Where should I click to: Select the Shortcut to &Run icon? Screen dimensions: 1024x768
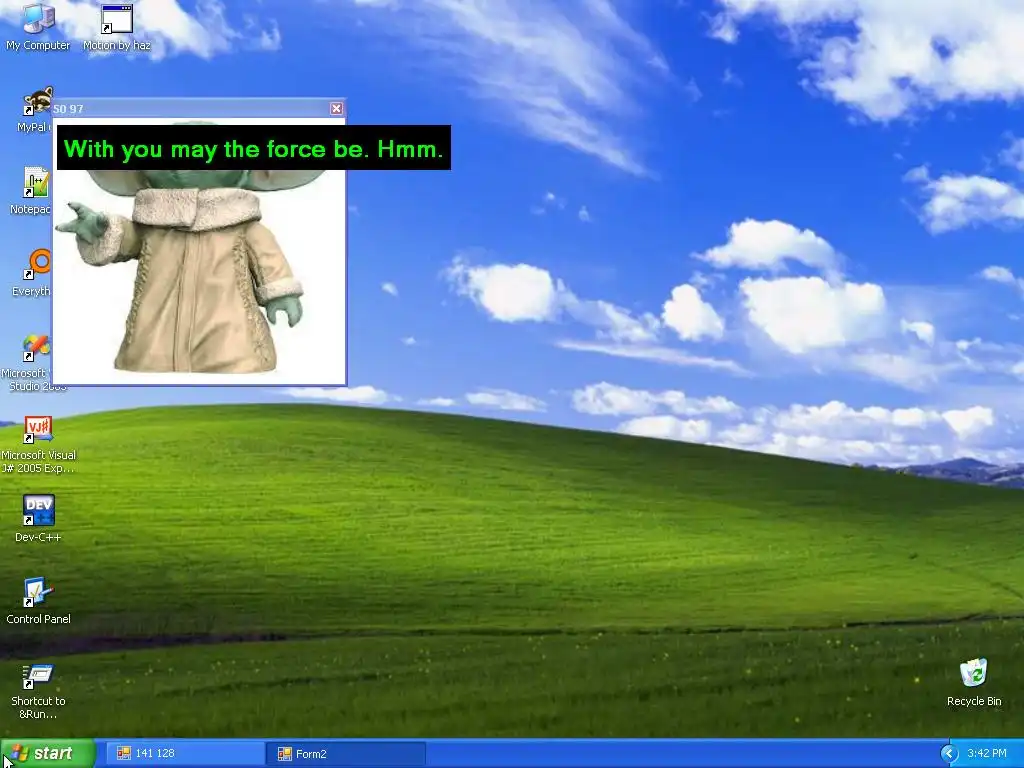click(x=39, y=691)
